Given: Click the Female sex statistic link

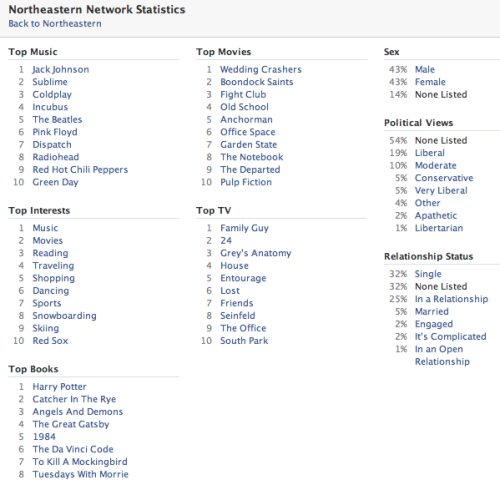Looking at the screenshot, I should tap(430, 82).
